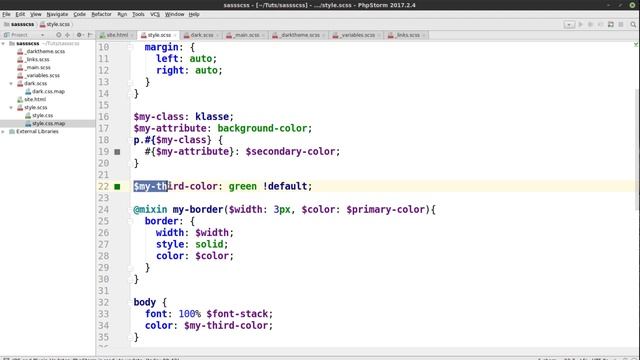This screenshot has width=640, height=360.
Task: Click the collapse-all icon in Project panel
Action: (68, 35)
